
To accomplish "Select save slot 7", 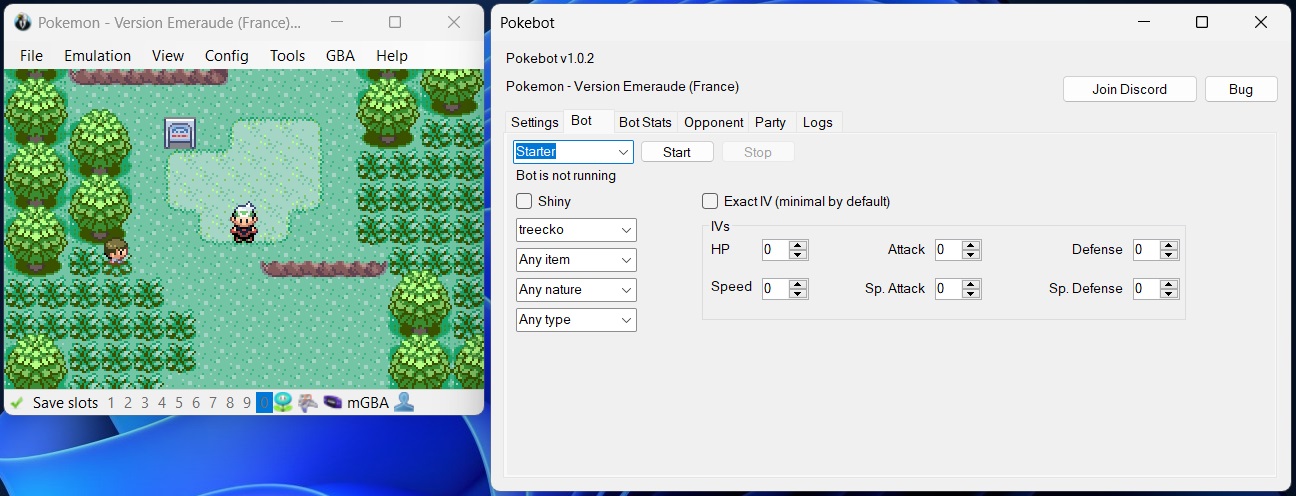I will click(213, 403).
